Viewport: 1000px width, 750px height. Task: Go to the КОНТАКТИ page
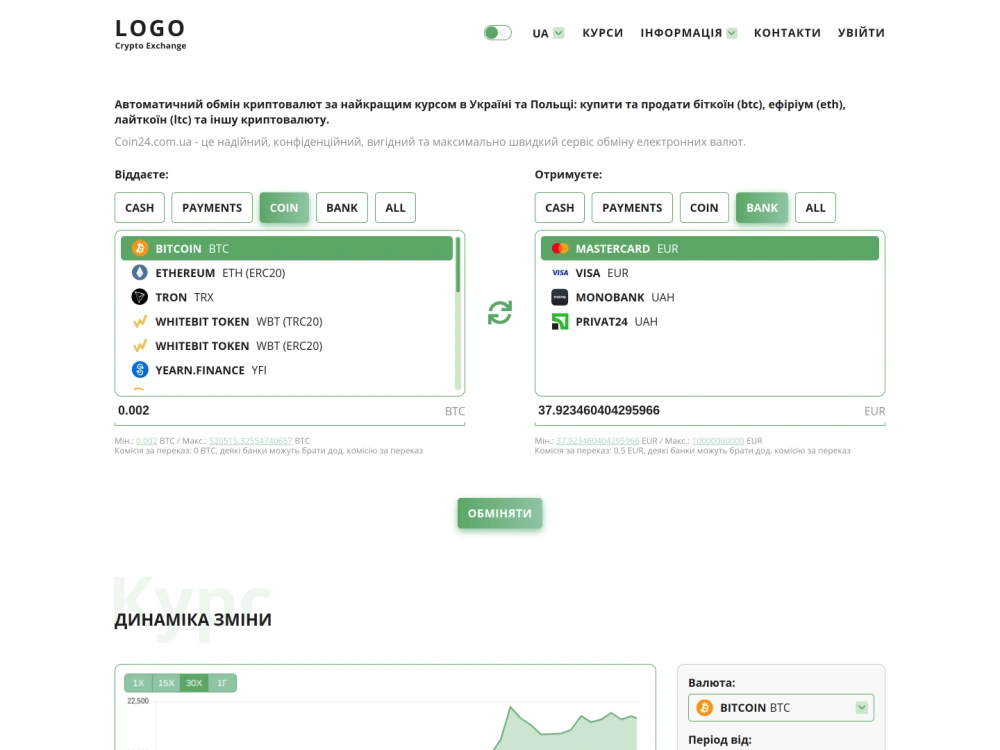(787, 33)
